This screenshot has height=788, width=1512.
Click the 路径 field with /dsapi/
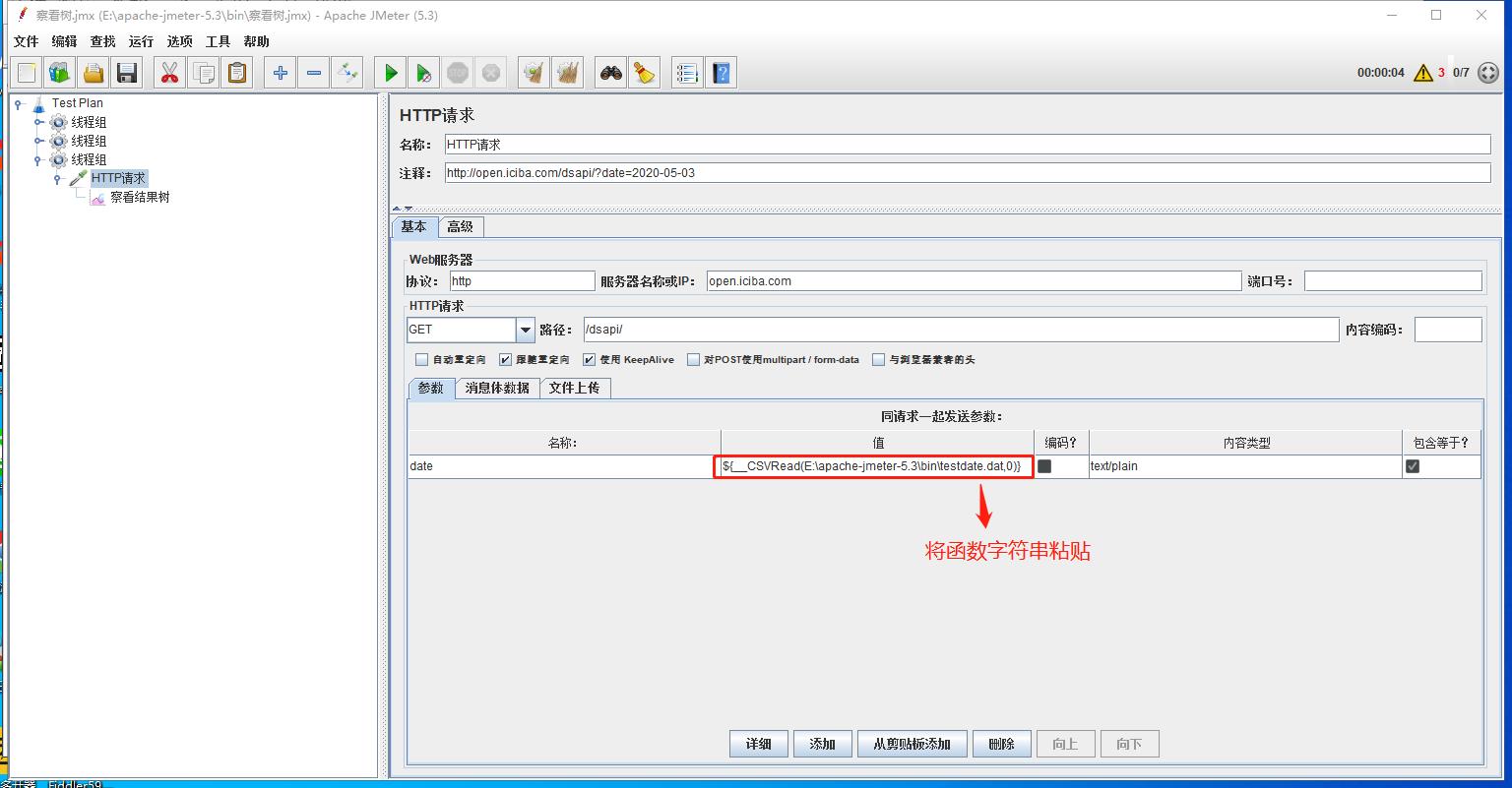[961, 330]
